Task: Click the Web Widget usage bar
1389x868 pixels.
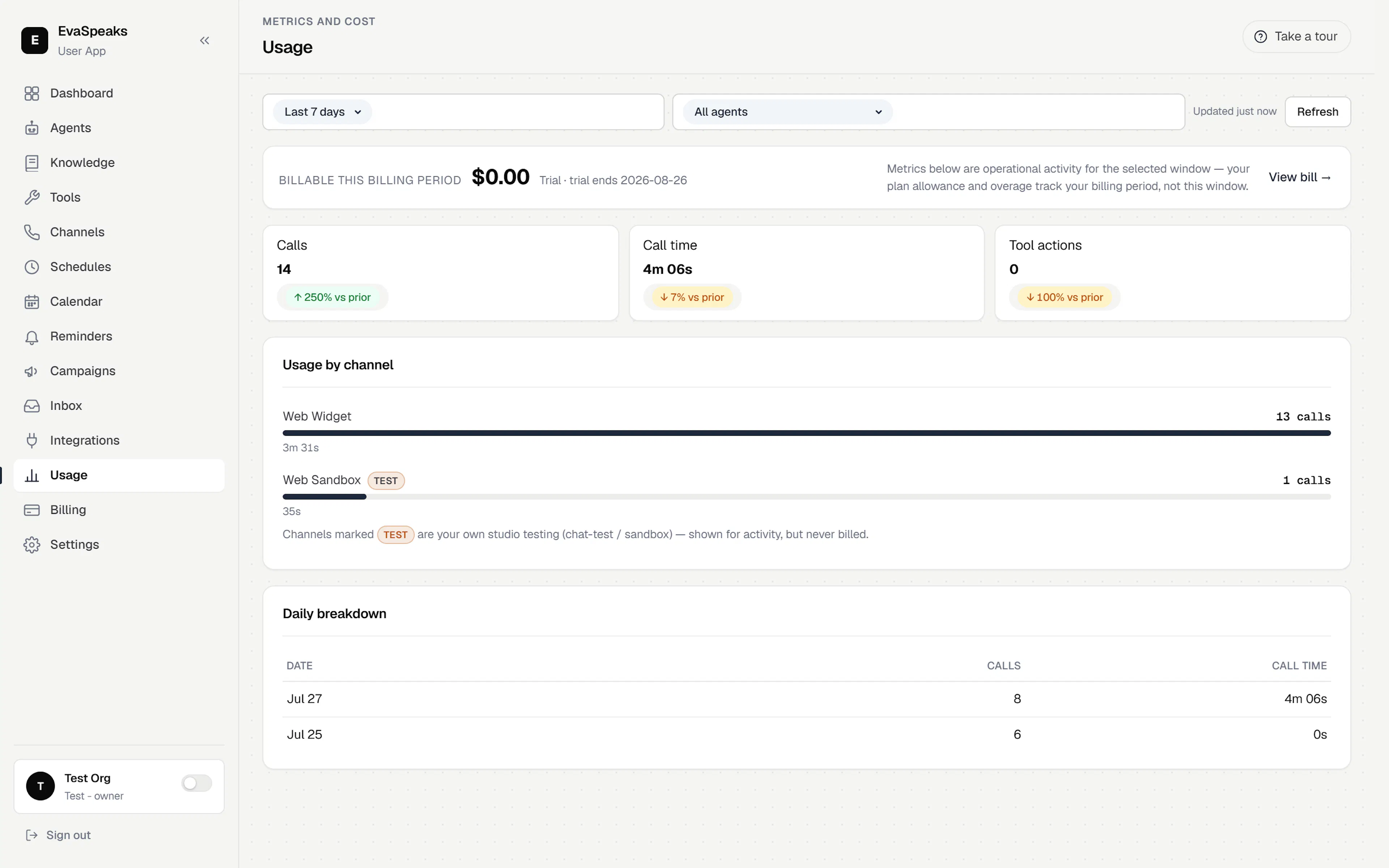Action: (x=806, y=433)
